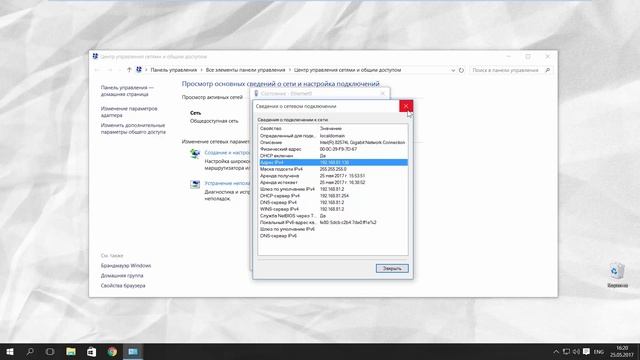Open Свойства браузера link

click(123, 286)
